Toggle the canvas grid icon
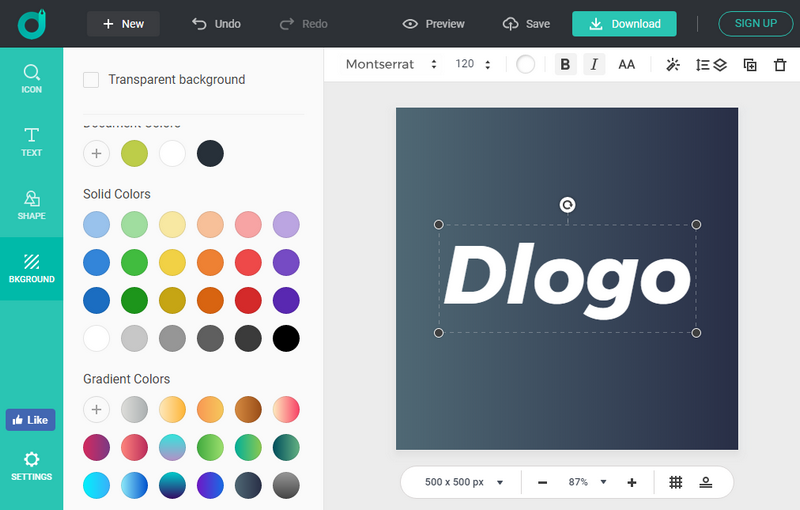 point(676,482)
